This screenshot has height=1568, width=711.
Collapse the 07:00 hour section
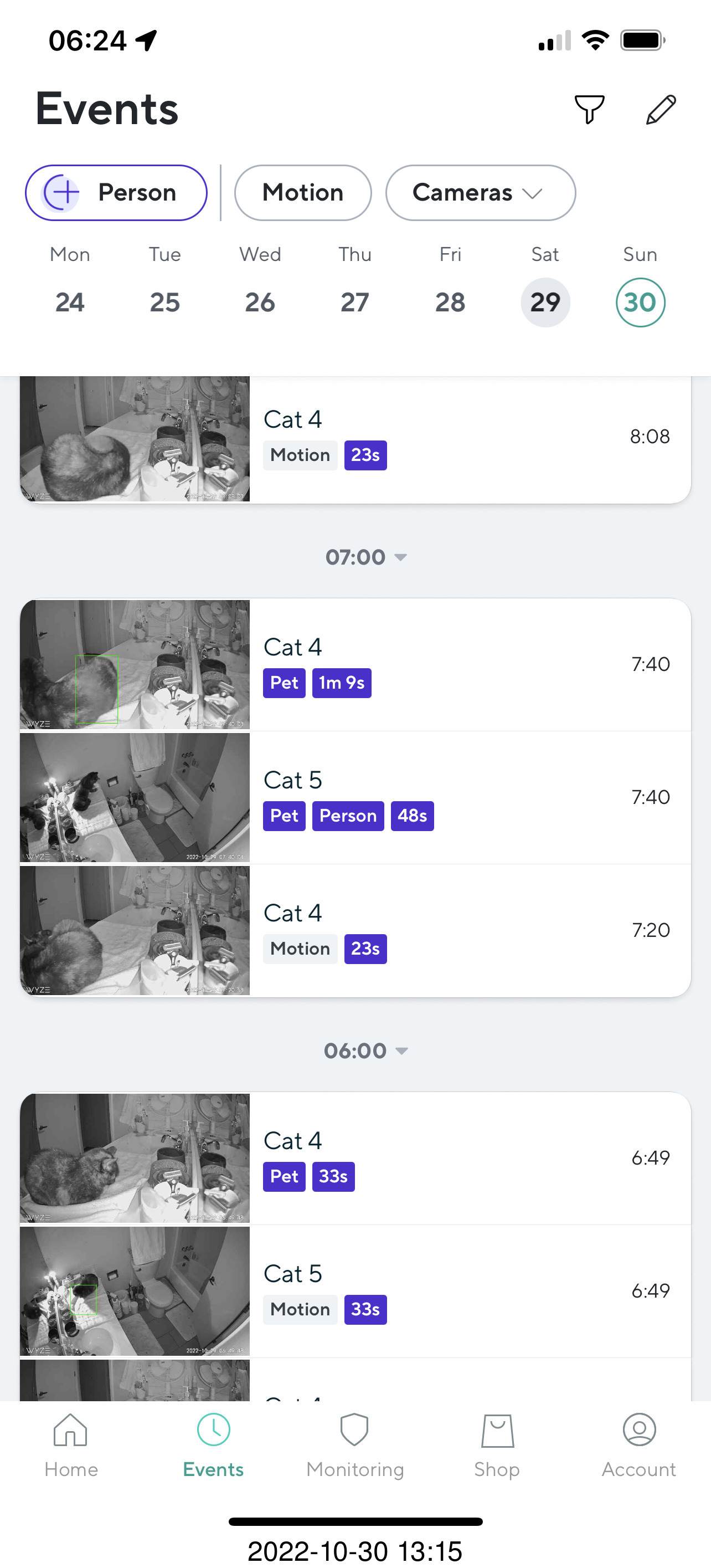[366, 557]
